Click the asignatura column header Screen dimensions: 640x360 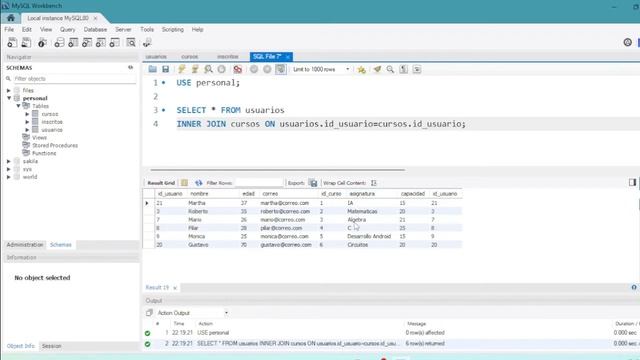362,193
